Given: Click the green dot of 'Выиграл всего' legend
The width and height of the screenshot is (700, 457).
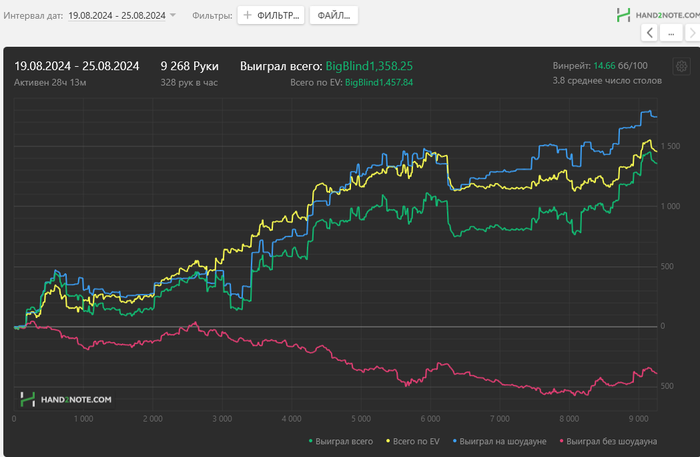Looking at the screenshot, I should click(313, 441).
